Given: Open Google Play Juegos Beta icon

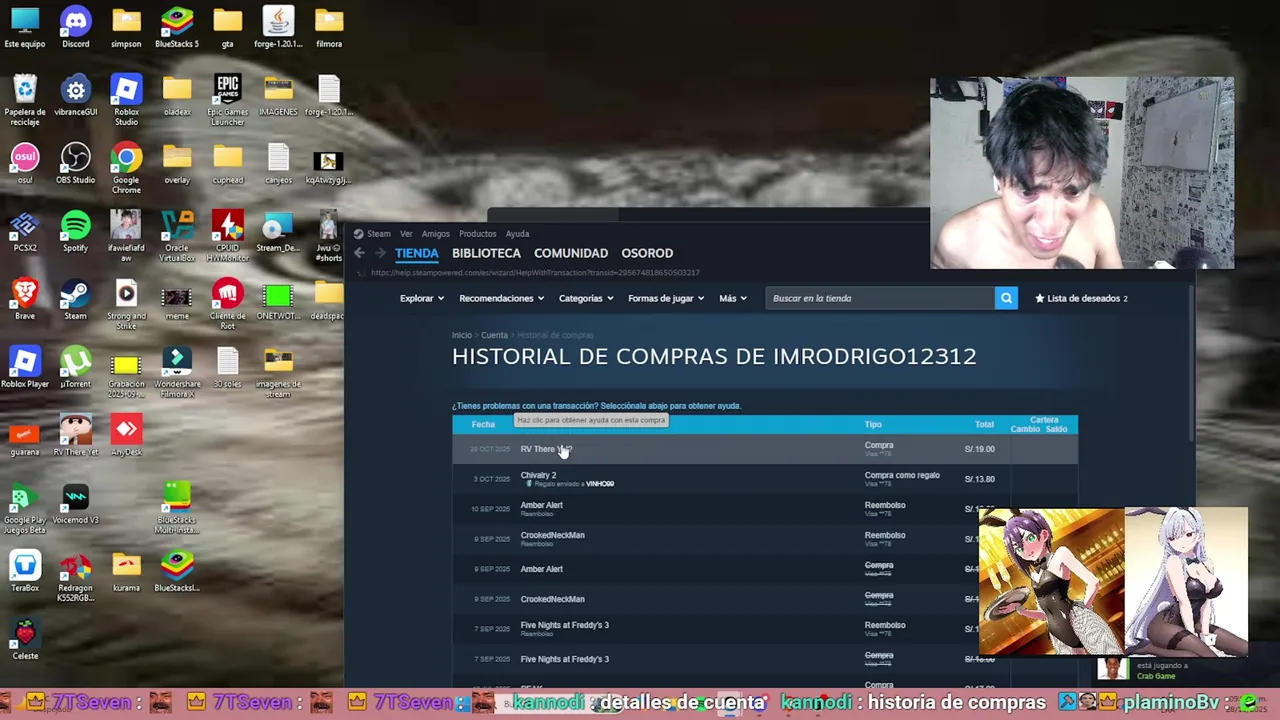Looking at the screenshot, I should point(25,508).
